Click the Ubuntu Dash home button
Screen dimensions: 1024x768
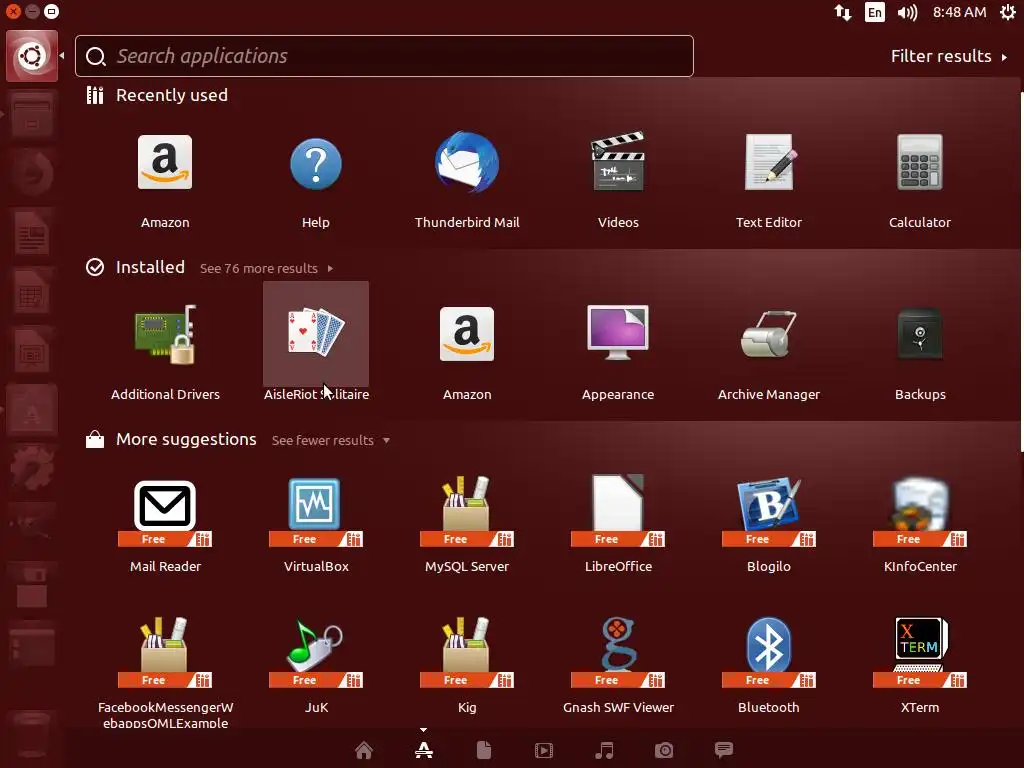click(32, 56)
